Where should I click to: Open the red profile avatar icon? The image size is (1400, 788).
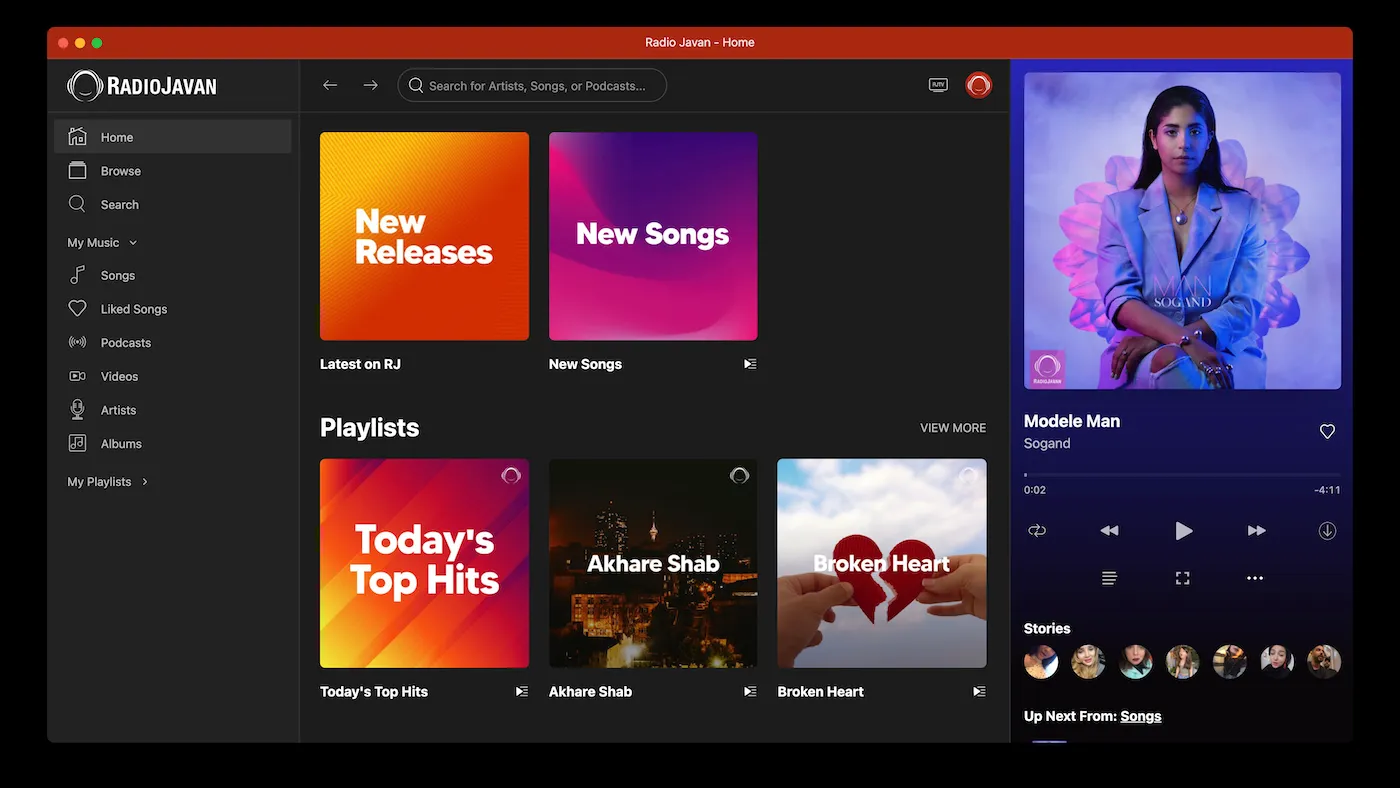coord(978,85)
